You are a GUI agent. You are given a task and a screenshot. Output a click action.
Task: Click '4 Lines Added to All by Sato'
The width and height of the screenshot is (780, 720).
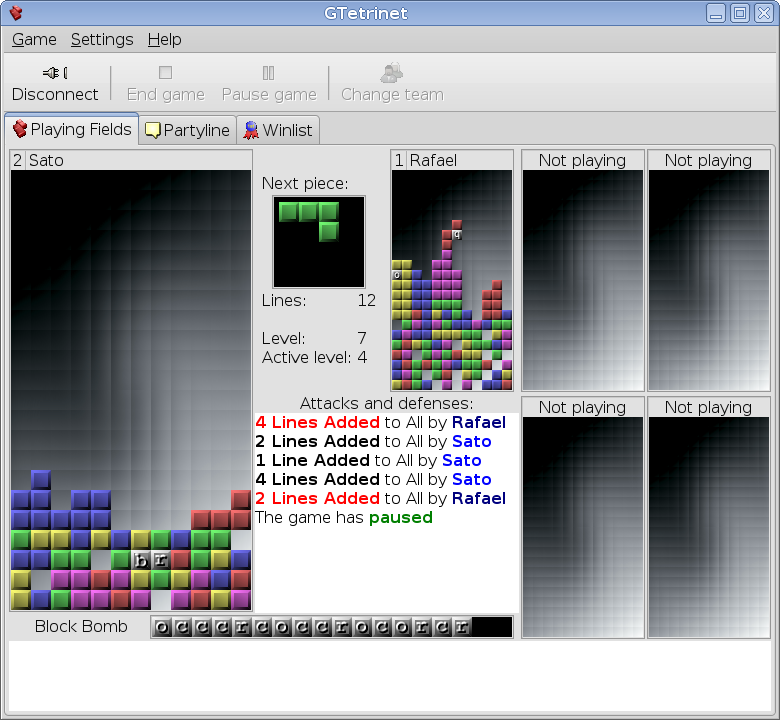[x=374, y=479]
